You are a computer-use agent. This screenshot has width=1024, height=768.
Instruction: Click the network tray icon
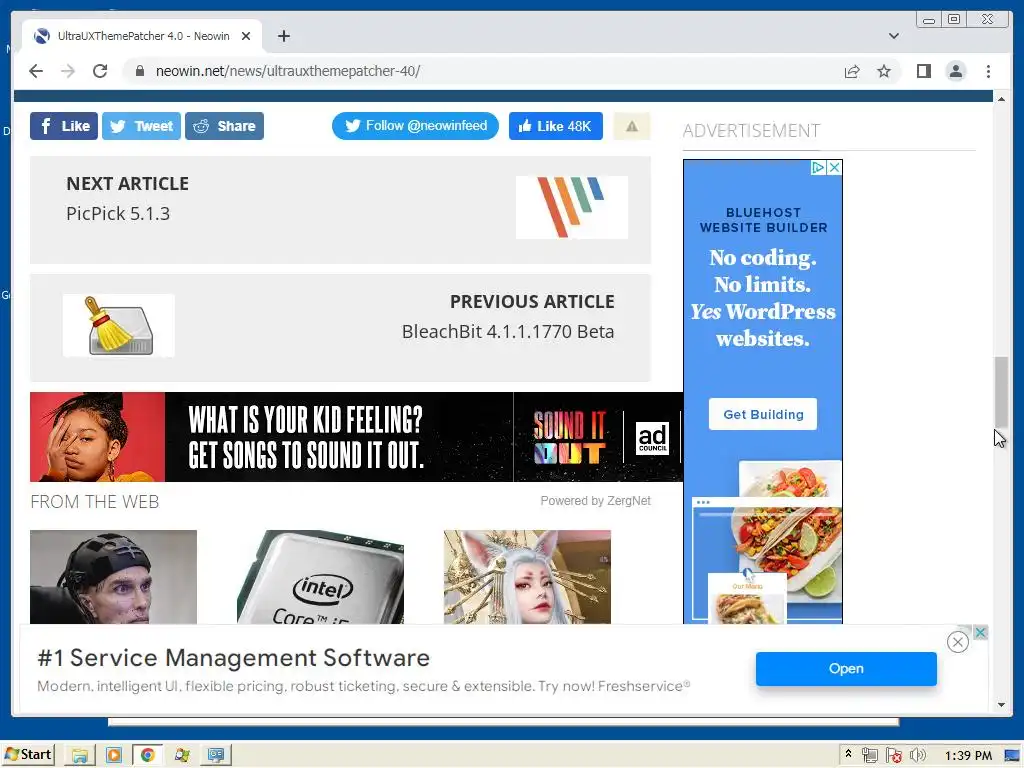tap(869, 756)
